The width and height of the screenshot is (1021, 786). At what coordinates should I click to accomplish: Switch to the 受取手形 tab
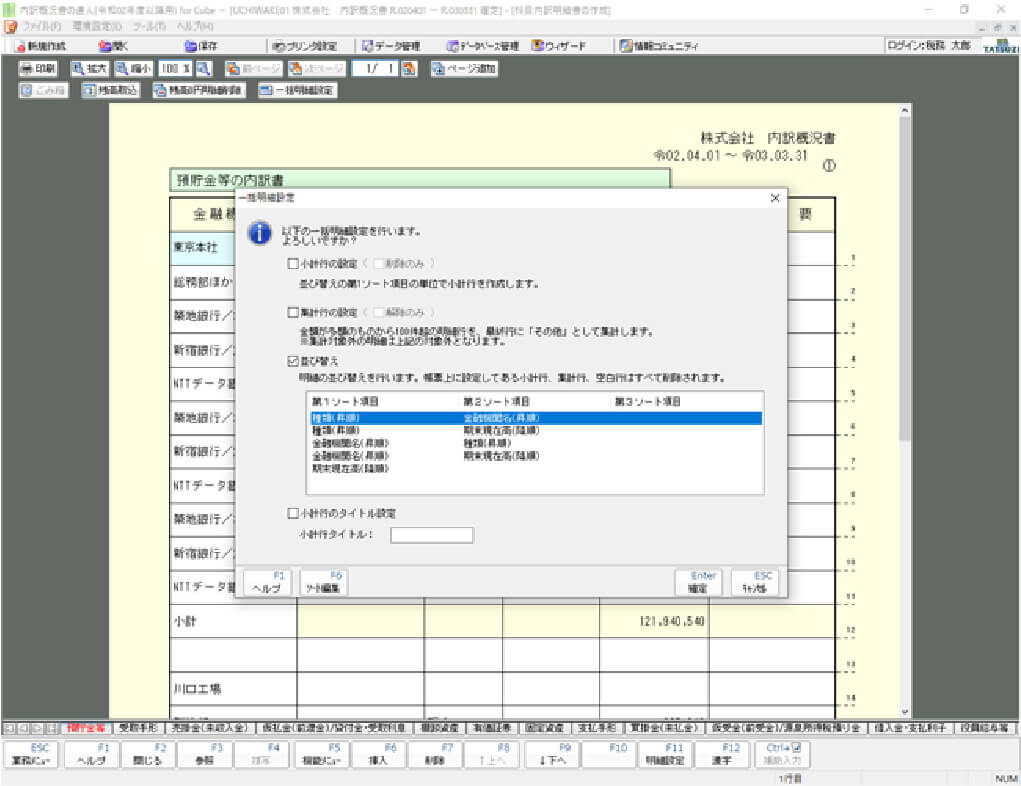[x=138, y=727]
